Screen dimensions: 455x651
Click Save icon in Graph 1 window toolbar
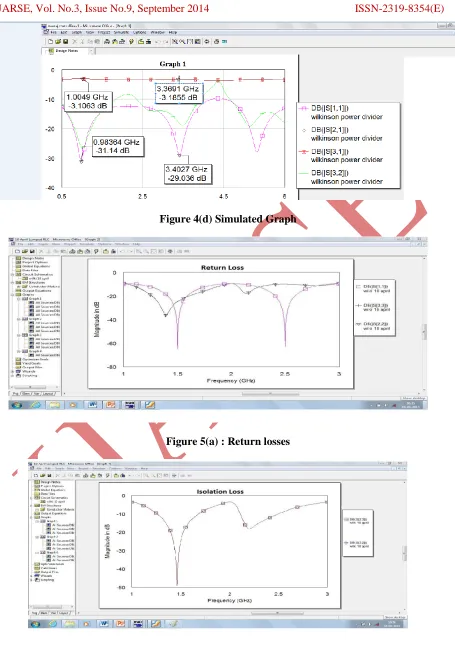tap(65, 42)
